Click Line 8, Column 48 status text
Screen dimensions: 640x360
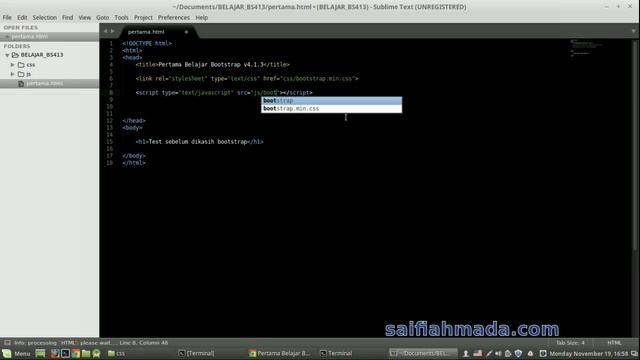[144, 343]
